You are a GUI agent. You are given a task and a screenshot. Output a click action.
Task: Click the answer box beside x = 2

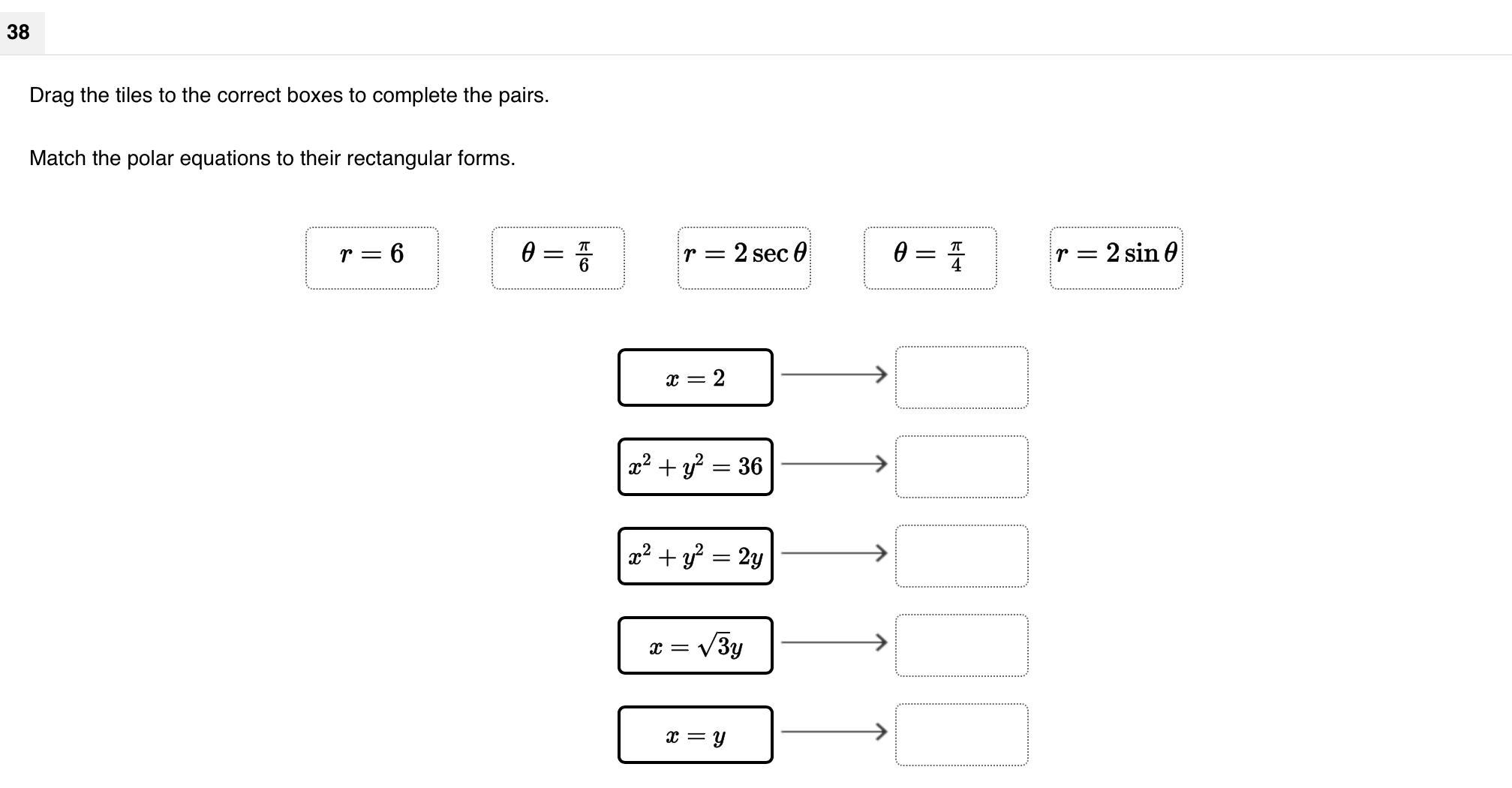pyautogui.click(x=962, y=377)
